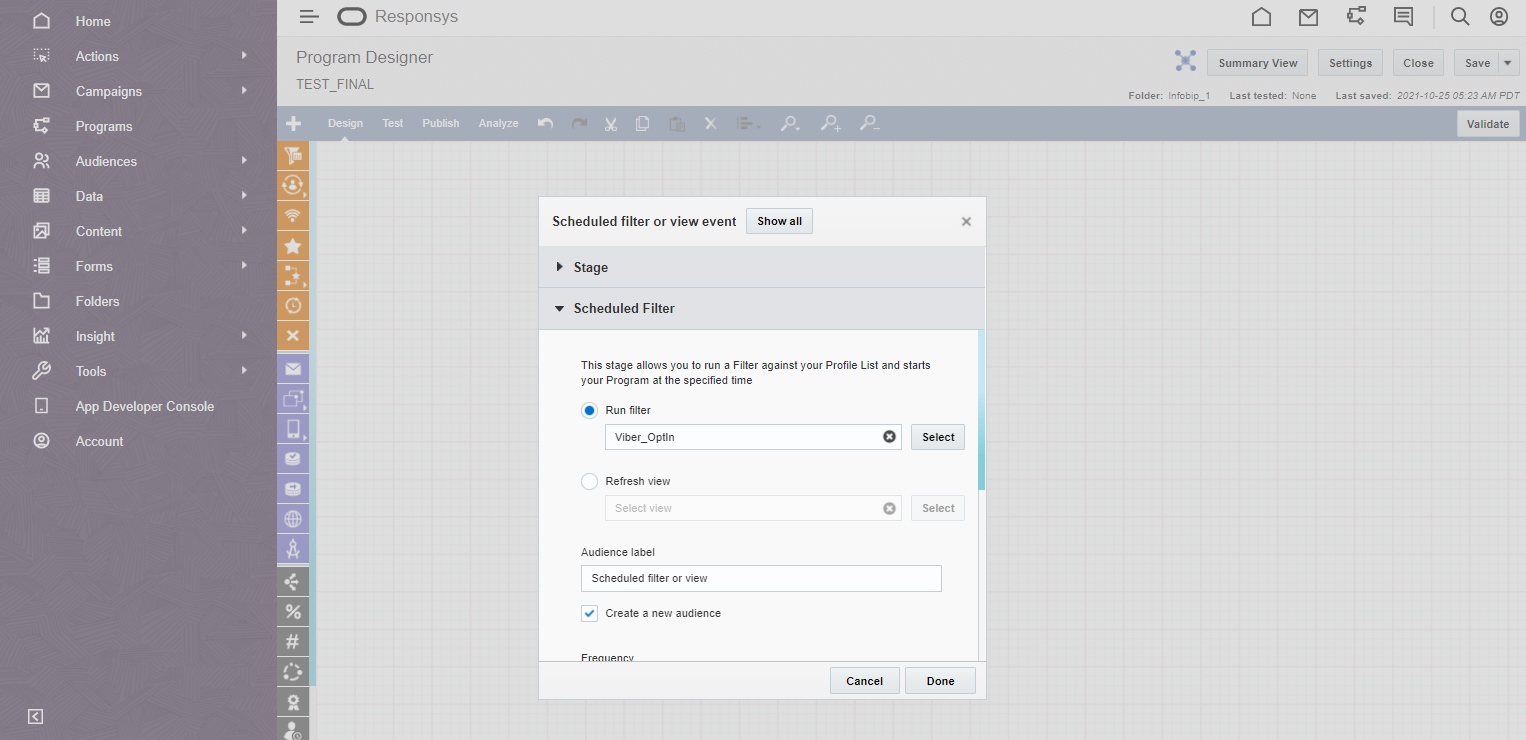
Task: Toggle the hamburger navigation menu
Action: tap(309, 17)
